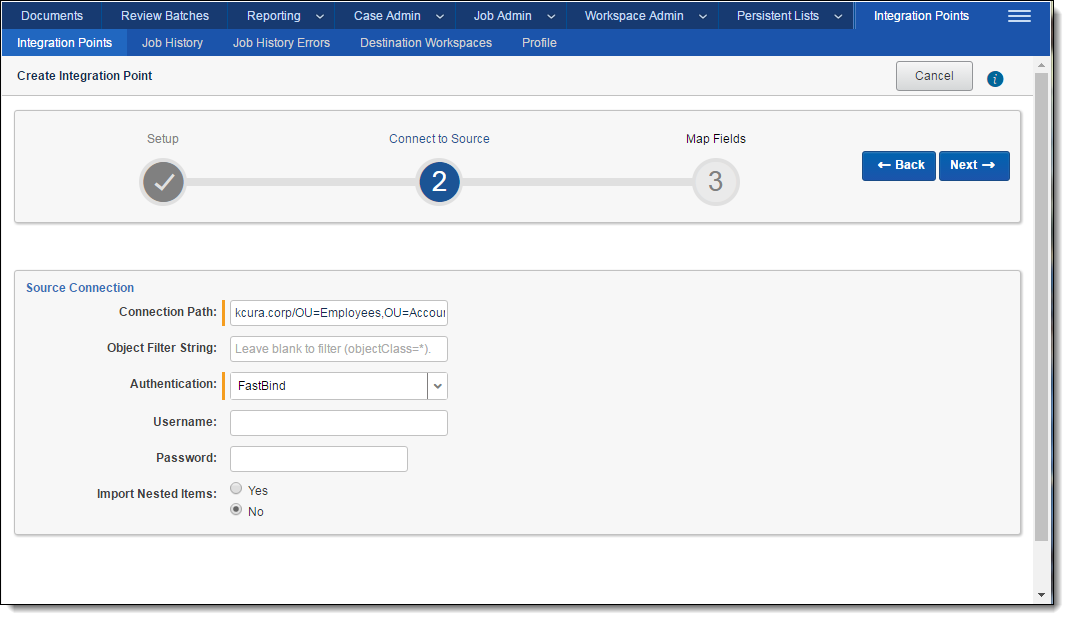Click the step 2 Connect to Source circle
The height and width of the screenshot is (620, 1069).
tap(439, 182)
